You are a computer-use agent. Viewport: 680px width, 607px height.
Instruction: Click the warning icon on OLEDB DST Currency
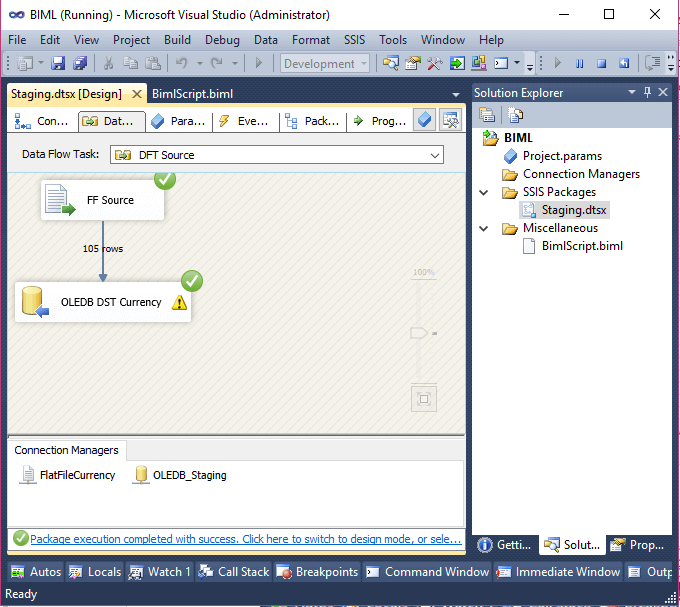[x=179, y=303]
